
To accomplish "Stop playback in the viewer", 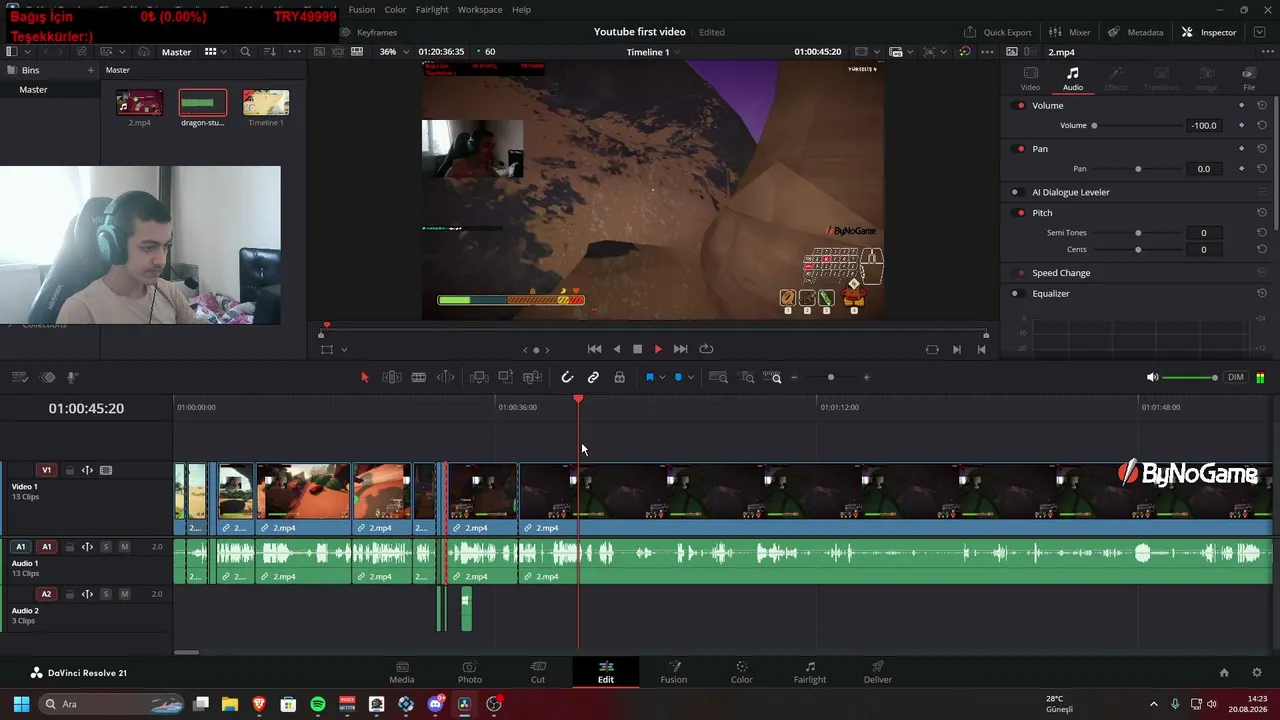I will tap(637, 349).
